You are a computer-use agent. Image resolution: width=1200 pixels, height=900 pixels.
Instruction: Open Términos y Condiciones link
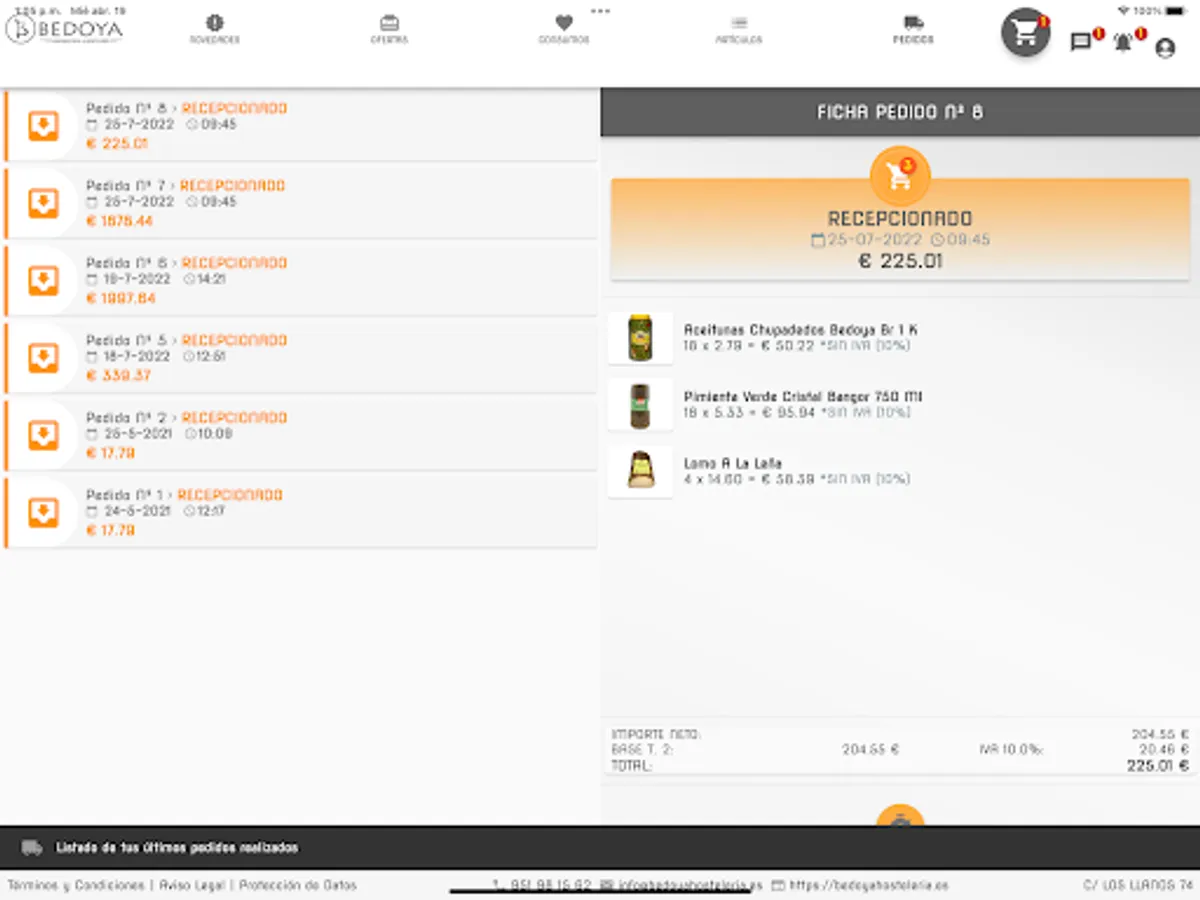click(77, 885)
